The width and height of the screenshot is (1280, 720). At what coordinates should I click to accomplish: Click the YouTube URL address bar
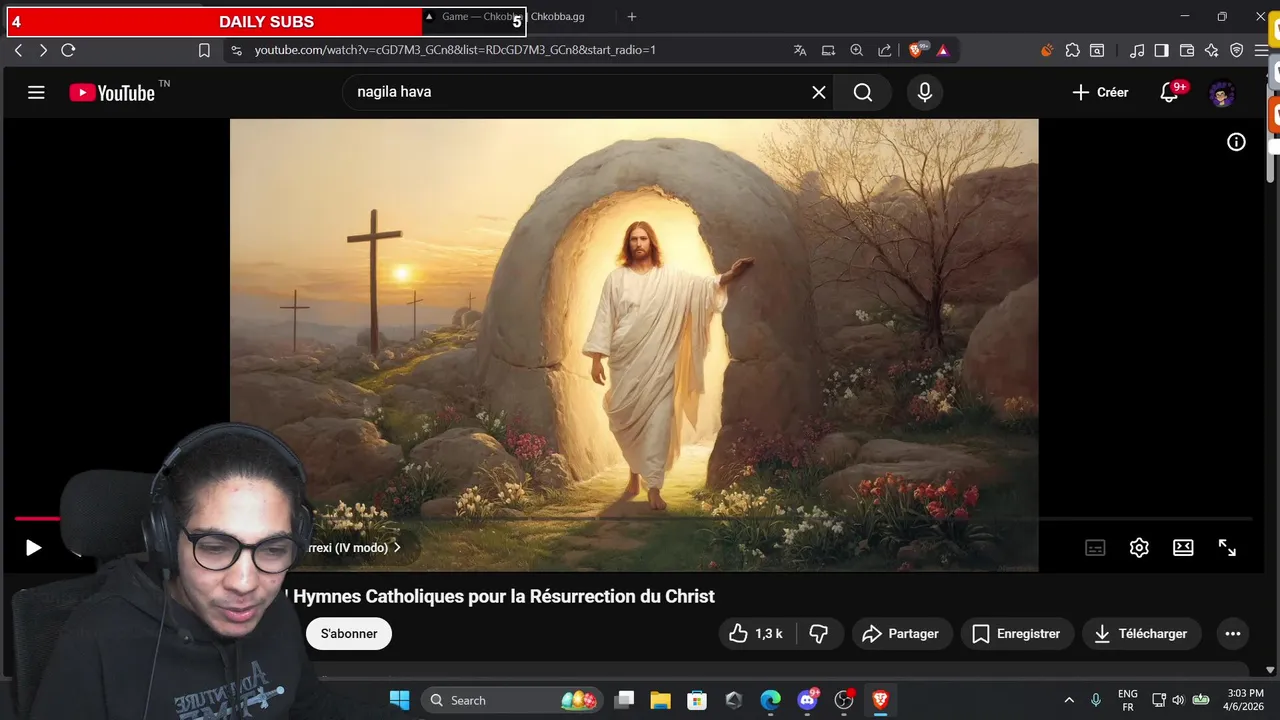point(455,50)
